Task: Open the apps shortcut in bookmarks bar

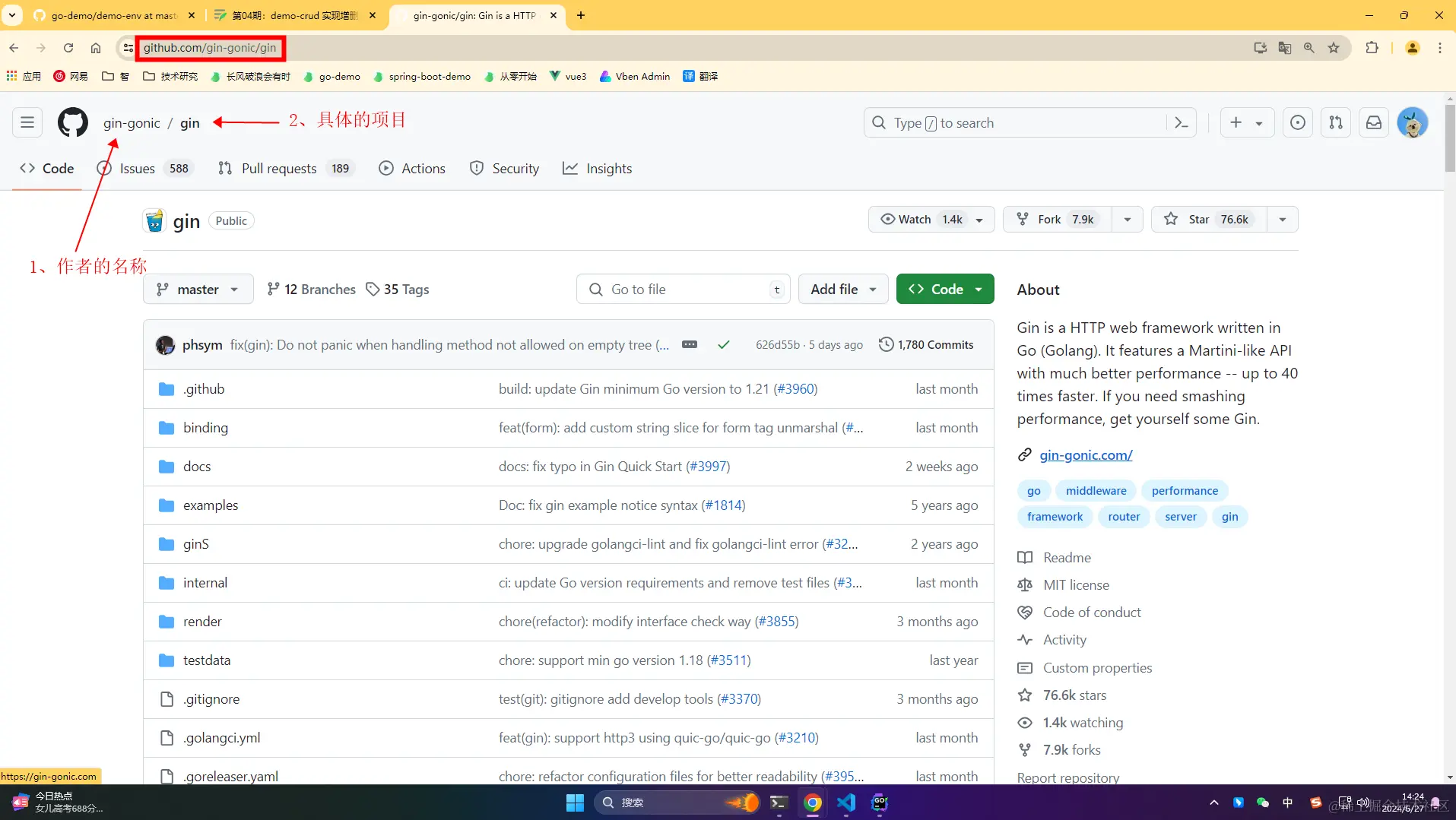Action: [x=24, y=76]
